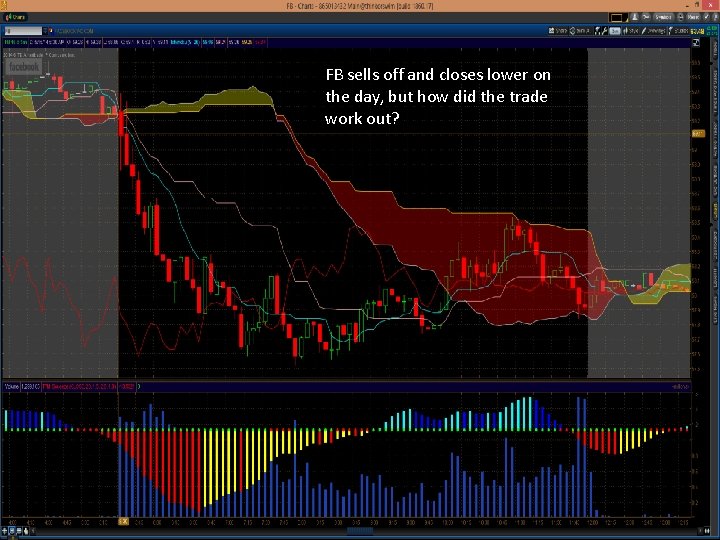
Task: Open the Style menu
Action: (x=630, y=31)
